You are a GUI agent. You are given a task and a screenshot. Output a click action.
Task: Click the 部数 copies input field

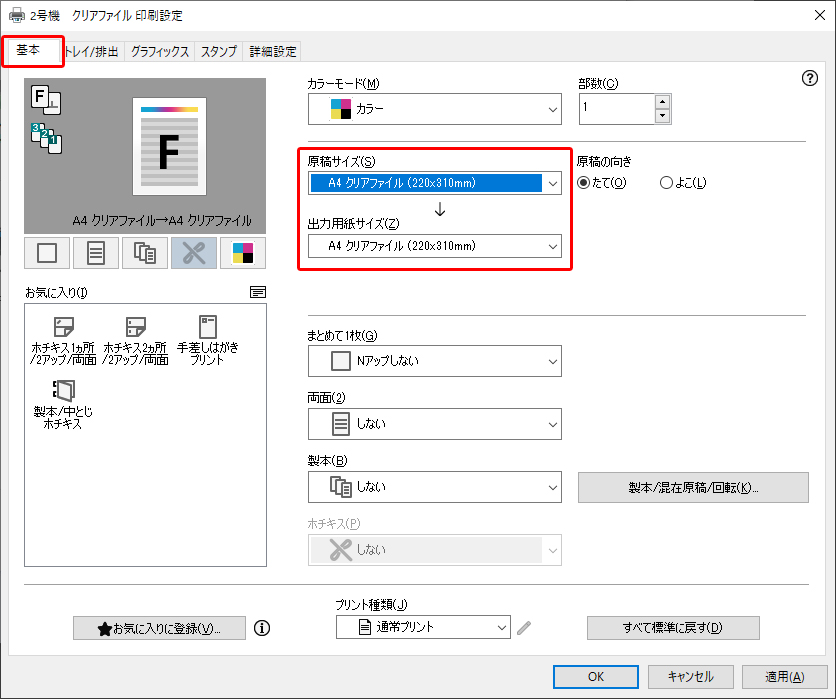615,108
